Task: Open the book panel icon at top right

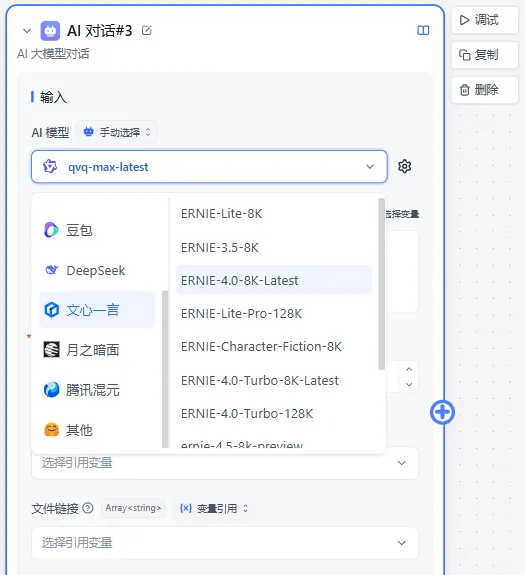Action: pos(423,30)
